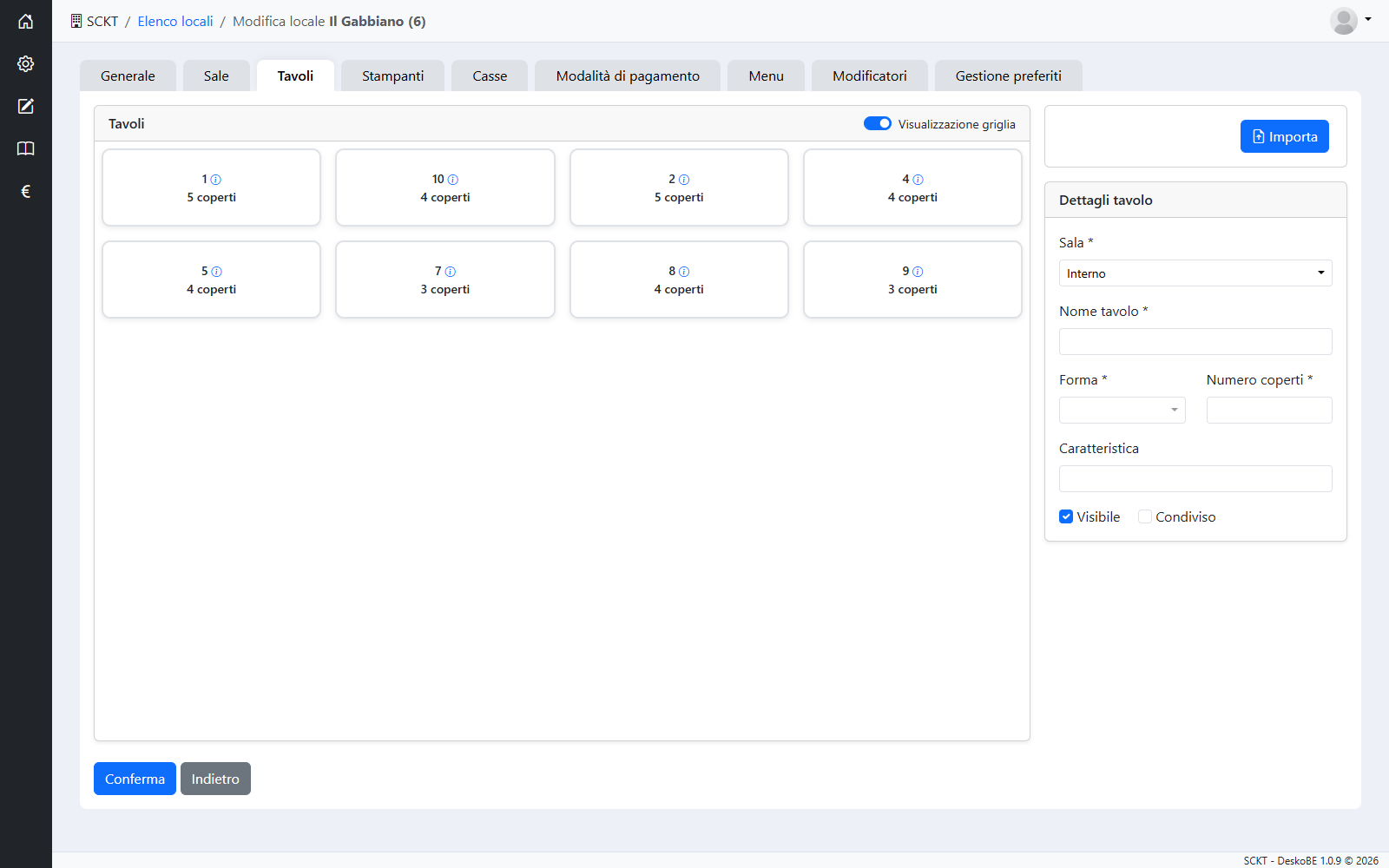This screenshot has width=1389, height=868.
Task: Click the Nome tavolo input field
Action: click(x=1195, y=341)
